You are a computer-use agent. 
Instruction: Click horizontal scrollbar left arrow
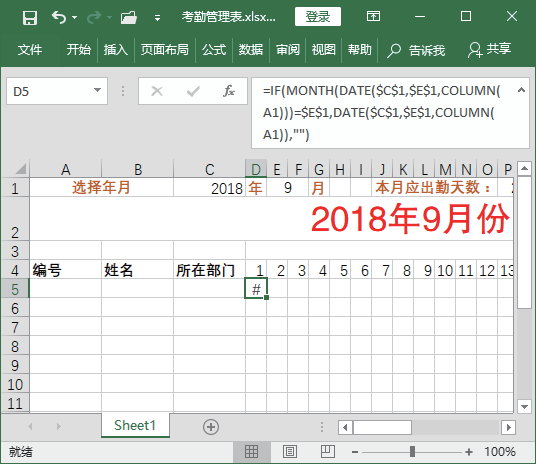click(x=345, y=427)
